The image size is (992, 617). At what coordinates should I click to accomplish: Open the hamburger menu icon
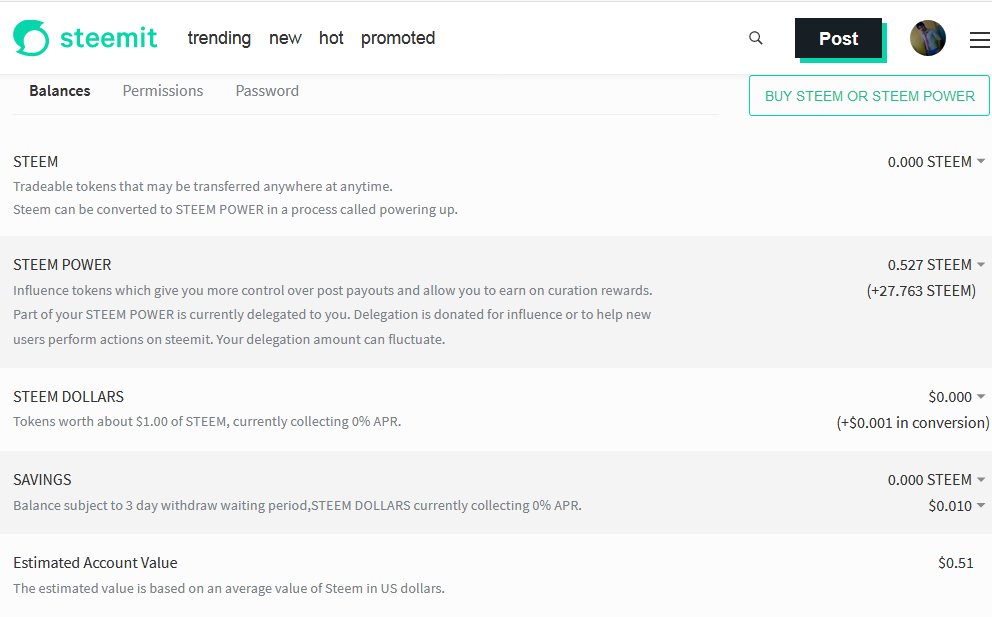point(980,40)
